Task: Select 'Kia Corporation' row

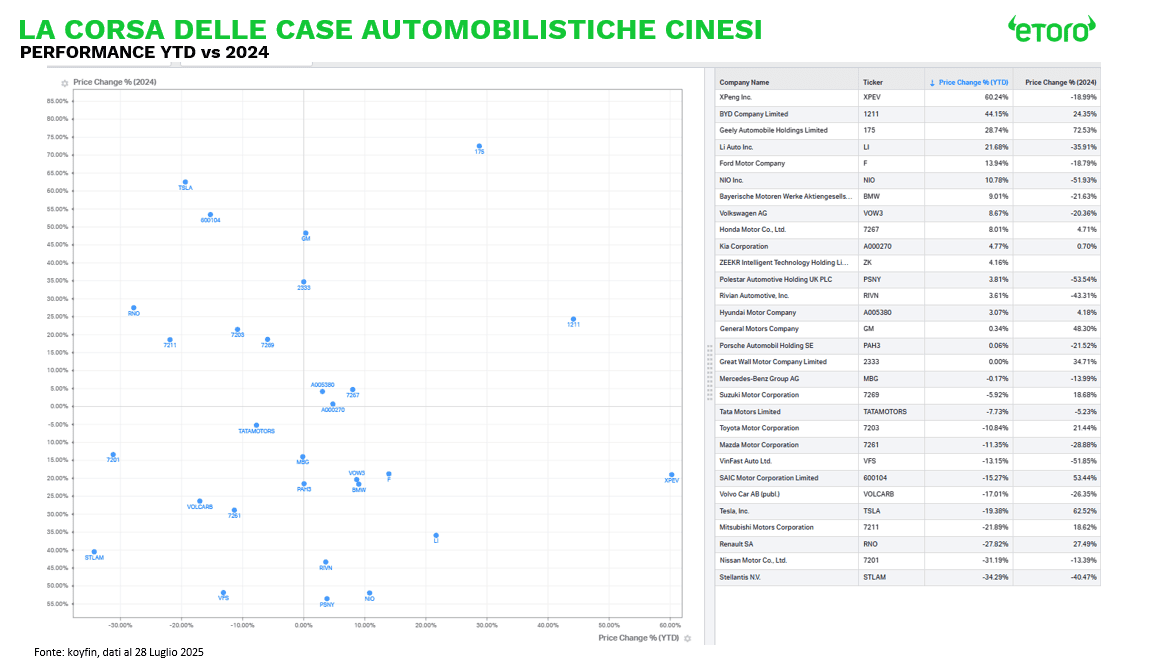Action: pyautogui.click(x=907, y=246)
